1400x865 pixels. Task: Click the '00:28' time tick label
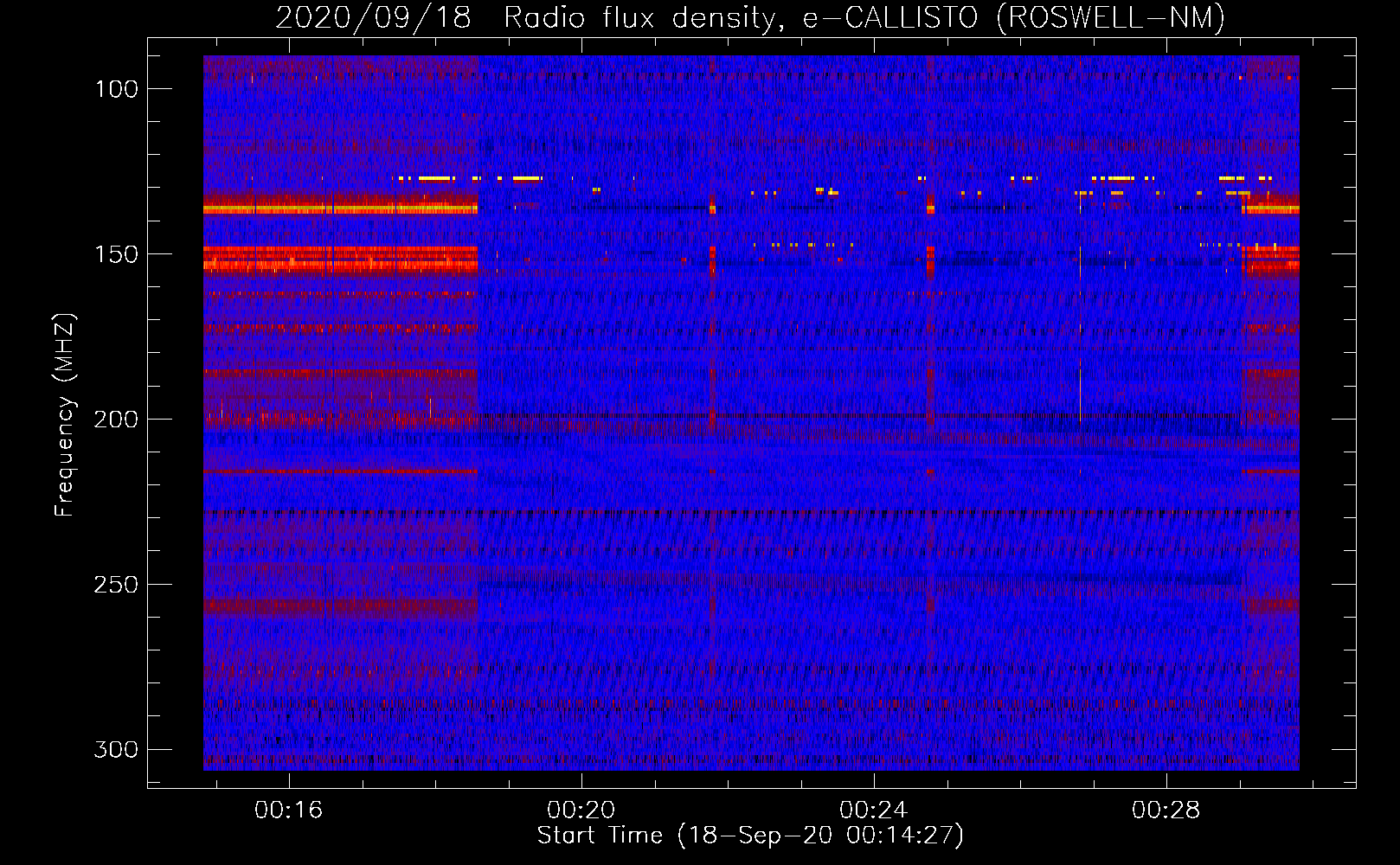(x=1166, y=810)
